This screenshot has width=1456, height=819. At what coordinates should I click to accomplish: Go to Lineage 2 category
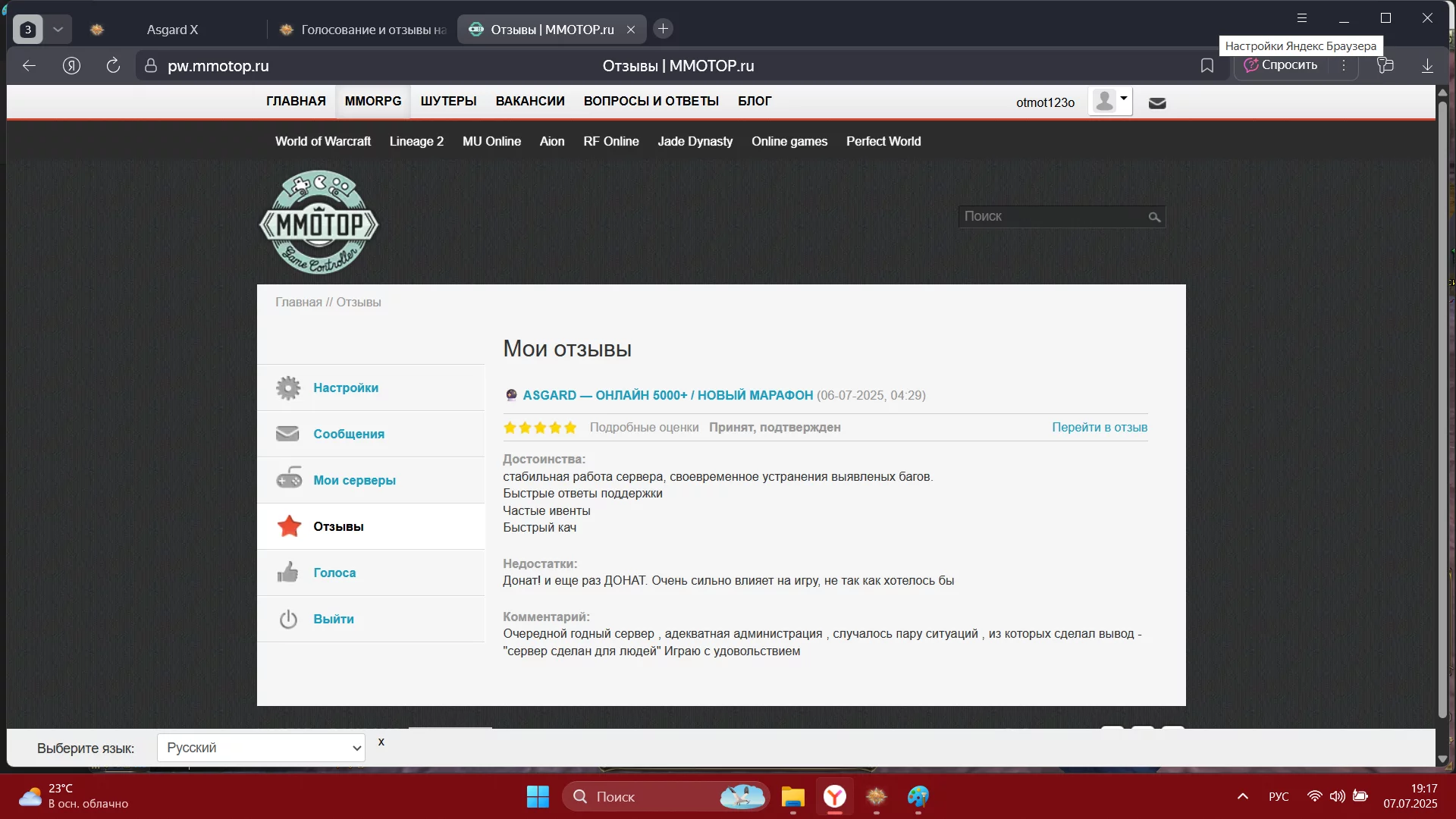416,142
